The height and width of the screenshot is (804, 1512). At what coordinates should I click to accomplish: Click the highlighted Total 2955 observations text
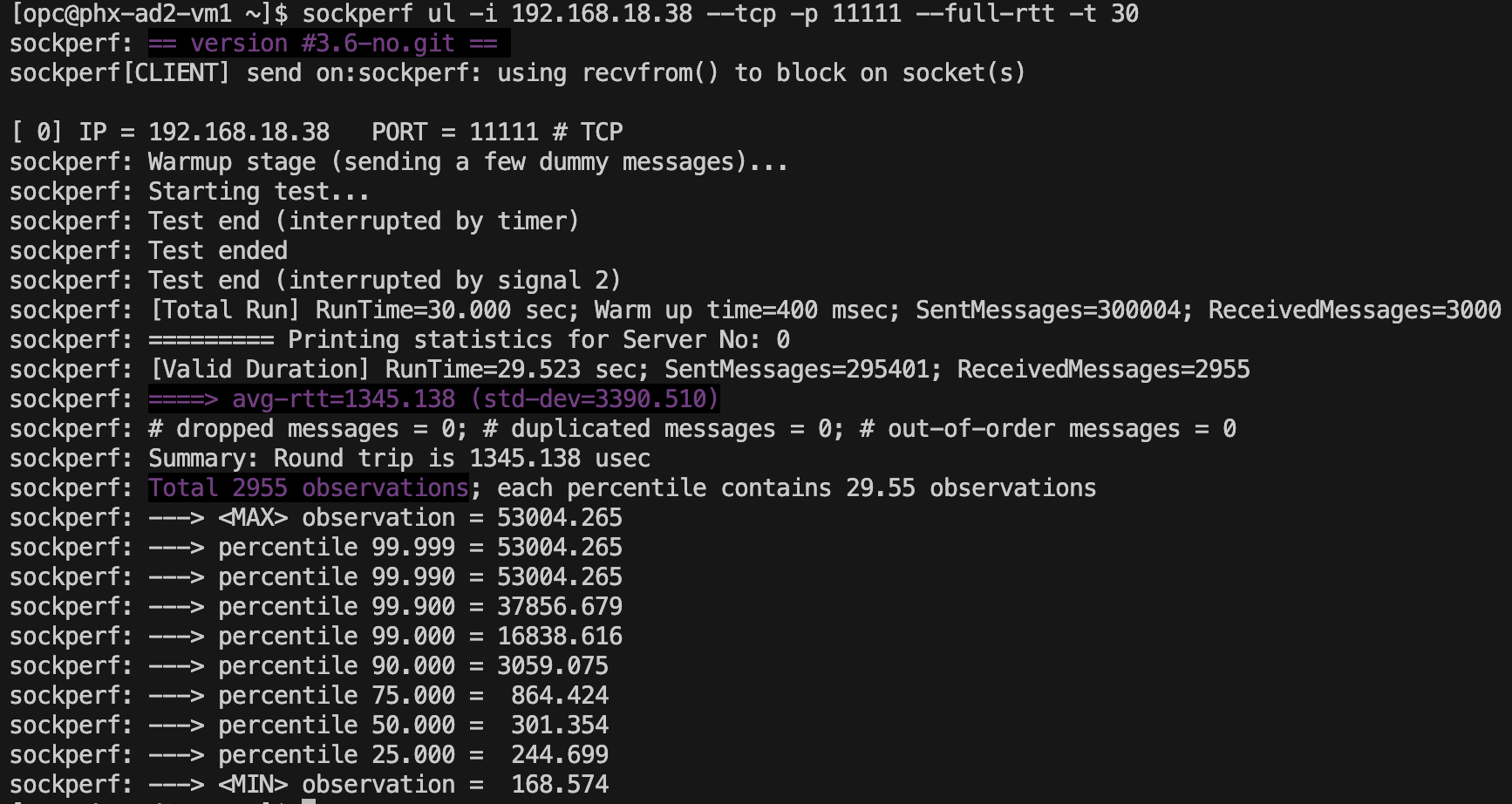(309, 488)
